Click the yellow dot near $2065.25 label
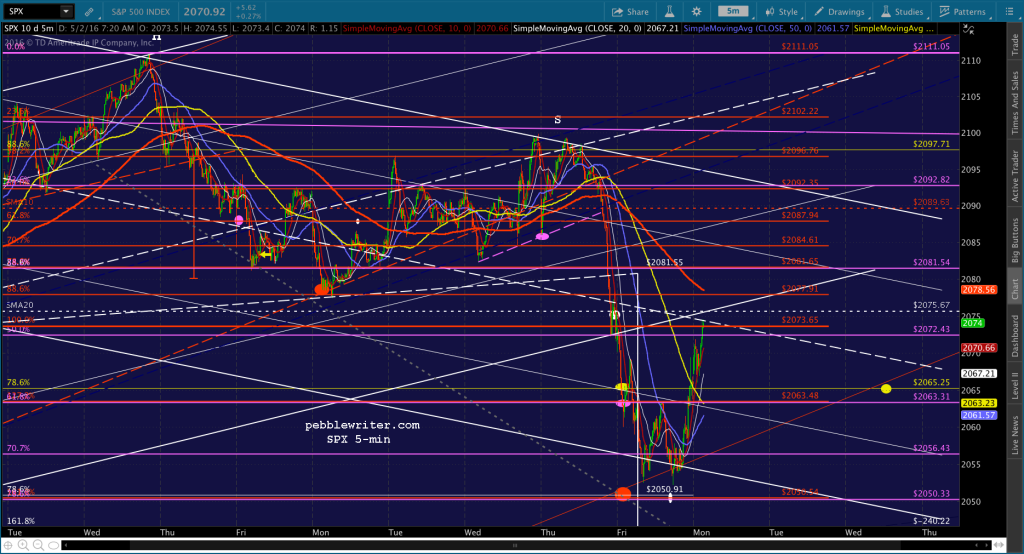 click(x=886, y=389)
